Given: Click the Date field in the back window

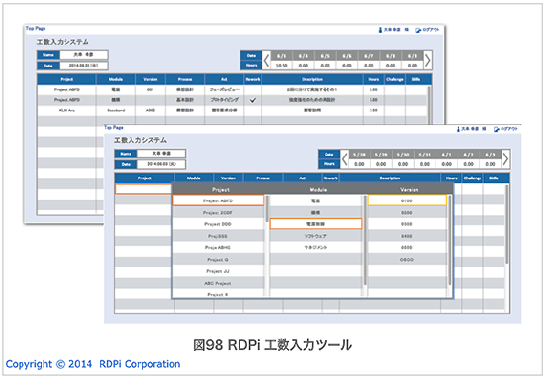Looking at the screenshot, I should pos(83,65).
